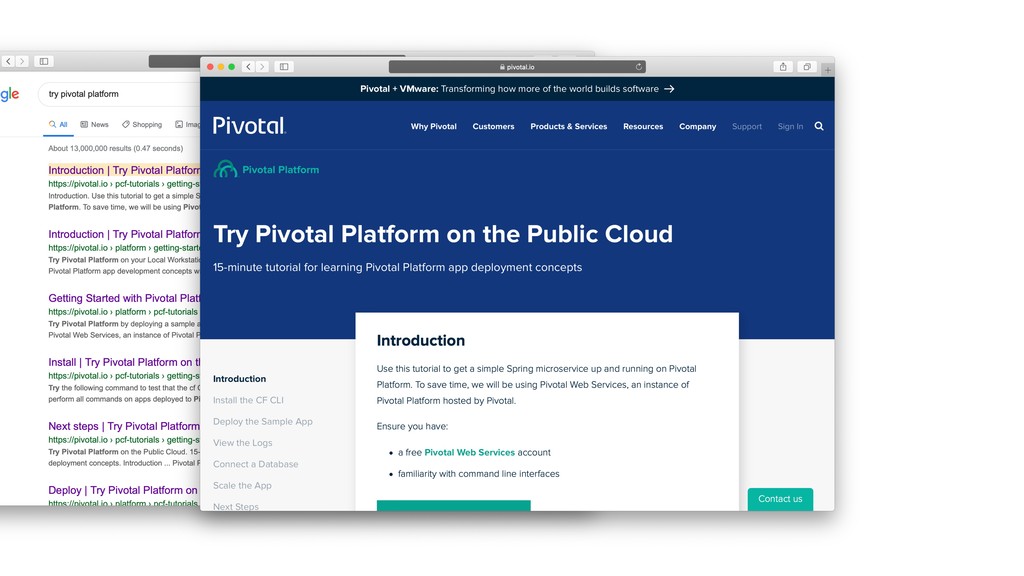
Task: Go back in the Google browser window
Action: coord(8,61)
